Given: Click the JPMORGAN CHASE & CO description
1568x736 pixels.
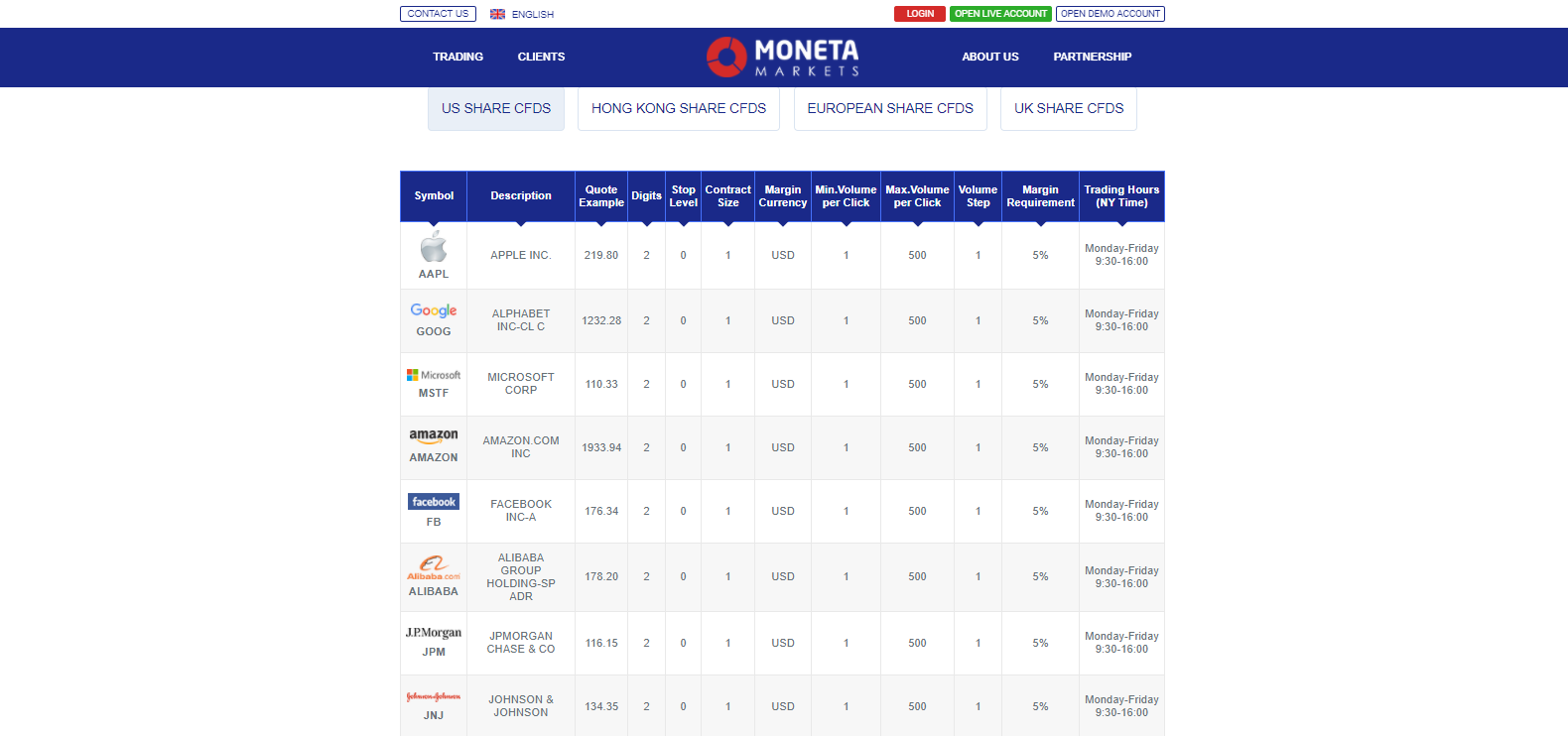Looking at the screenshot, I should point(521,642).
